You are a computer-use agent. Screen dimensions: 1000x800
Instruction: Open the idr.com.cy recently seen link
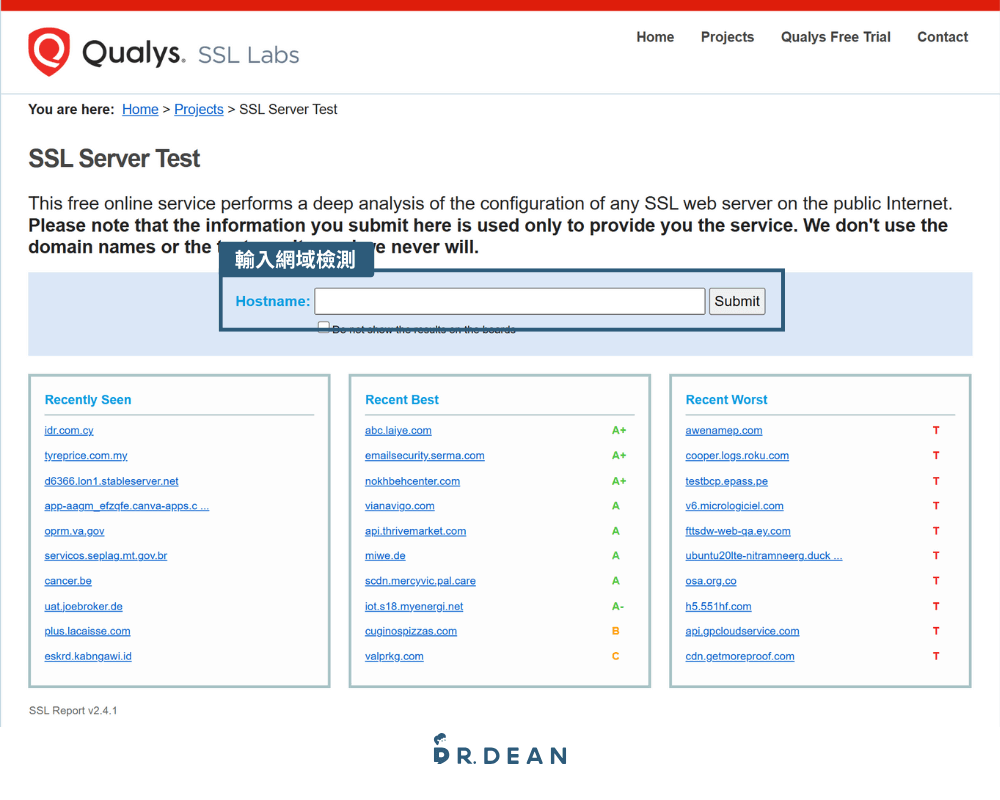69,431
